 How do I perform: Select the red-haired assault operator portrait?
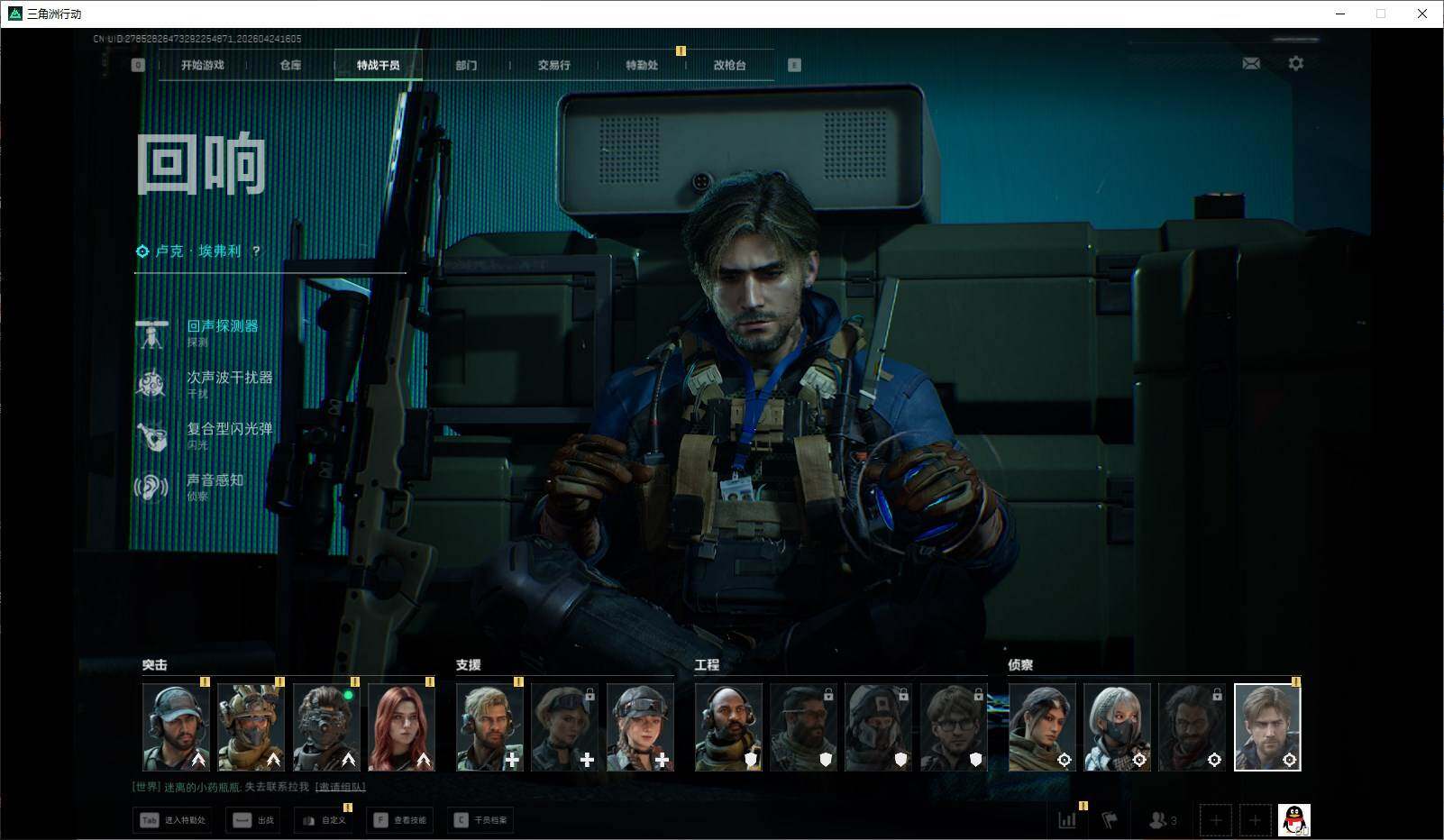(401, 726)
